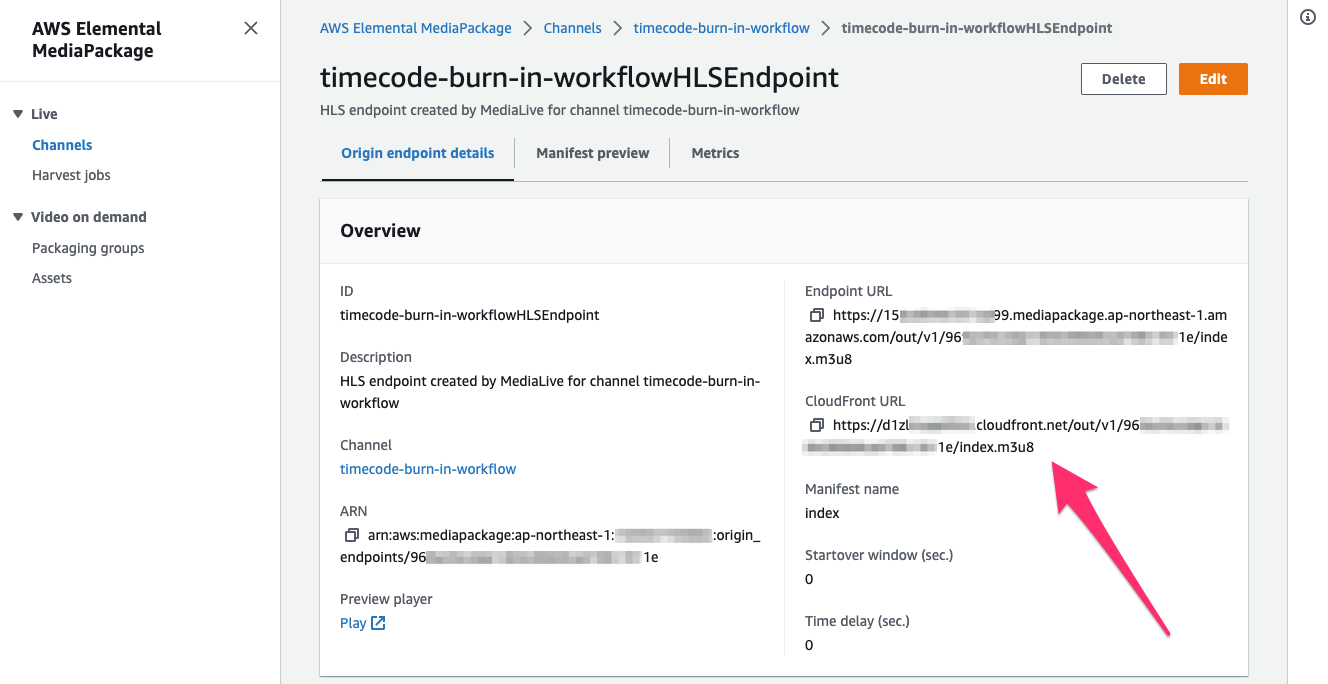Click the Delete button
Viewport: 1328px width, 684px height.
(x=1124, y=79)
